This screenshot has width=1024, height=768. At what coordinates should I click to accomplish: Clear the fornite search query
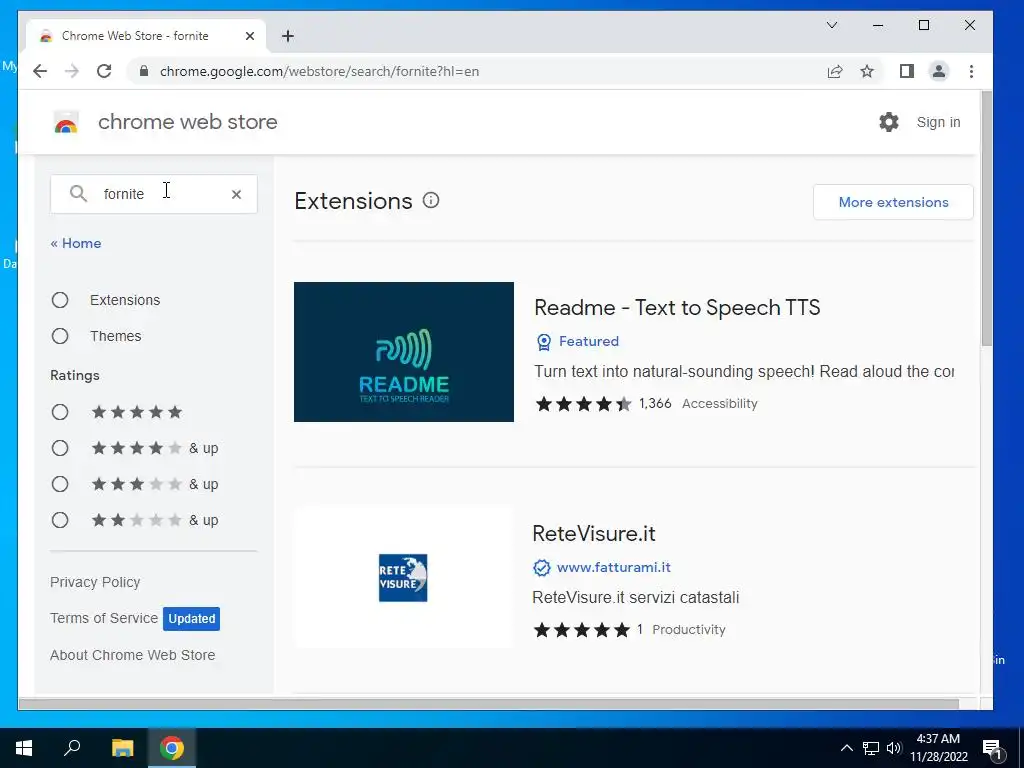(236, 194)
